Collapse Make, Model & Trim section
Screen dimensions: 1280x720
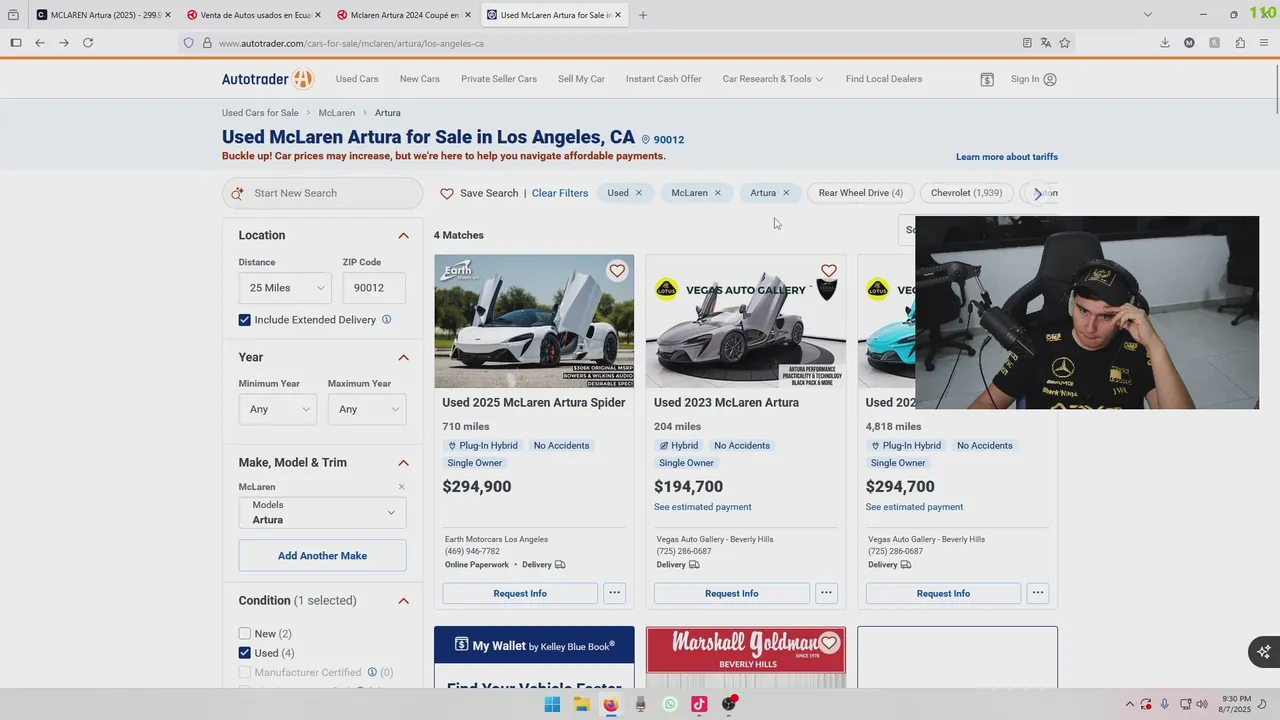(x=403, y=463)
